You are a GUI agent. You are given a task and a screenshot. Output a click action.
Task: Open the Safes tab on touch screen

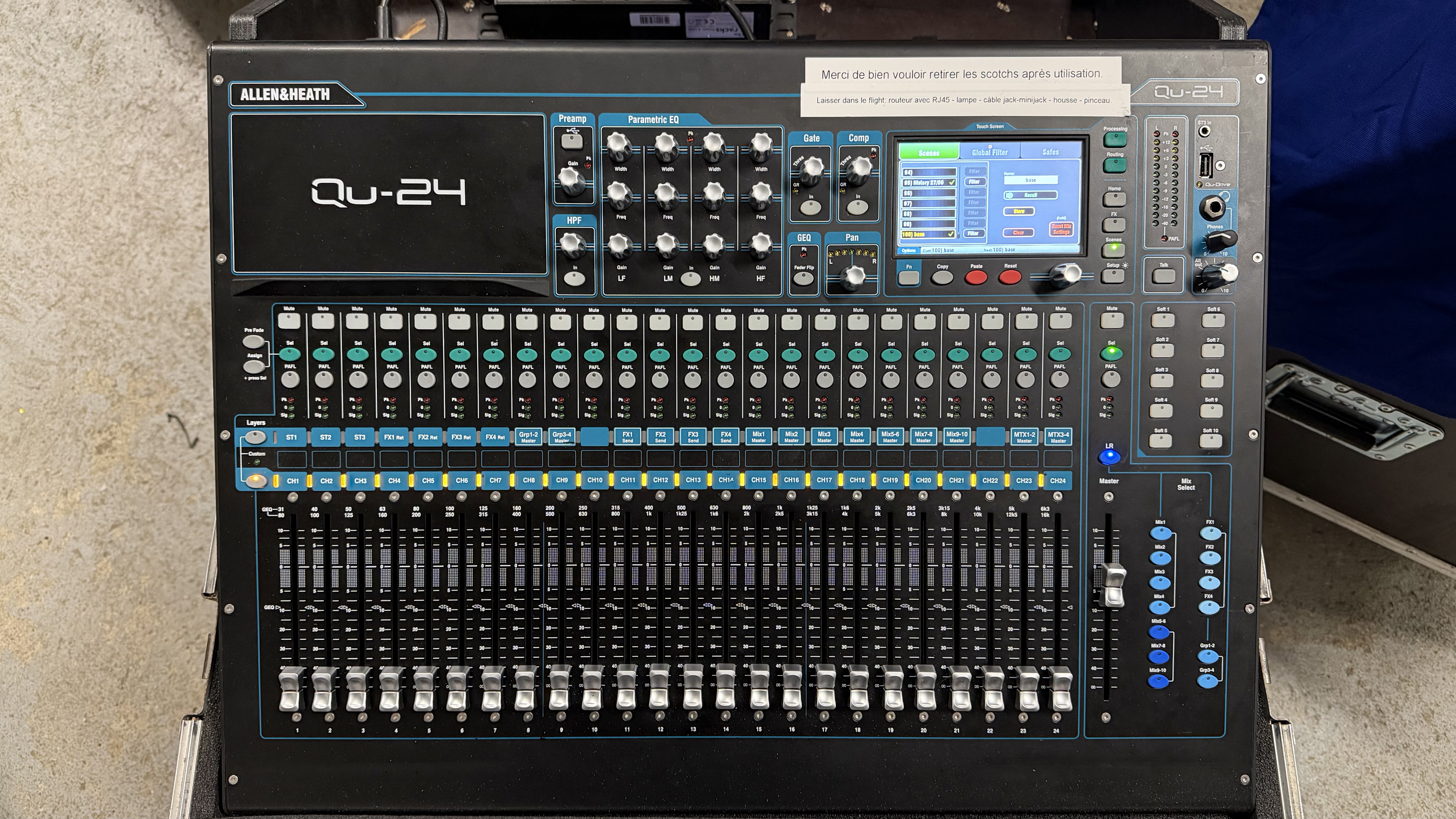[x=1050, y=152]
